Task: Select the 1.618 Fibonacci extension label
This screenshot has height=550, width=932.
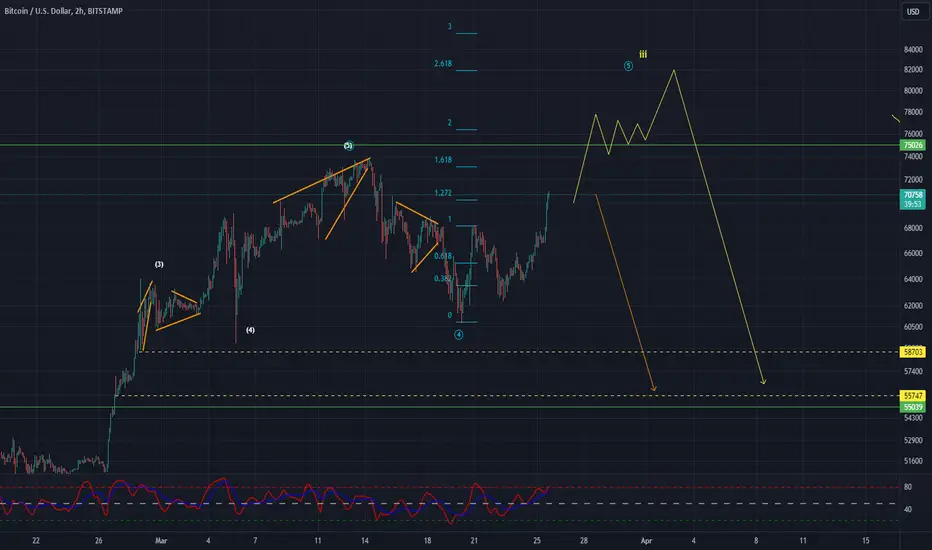Action: coord(443,160)
